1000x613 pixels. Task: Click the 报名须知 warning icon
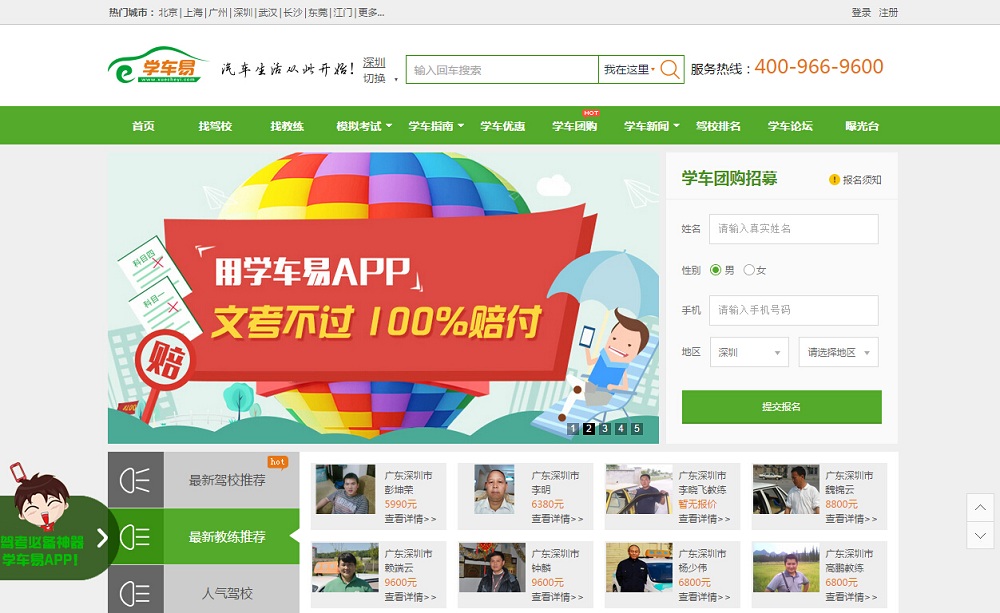[834, 180]
